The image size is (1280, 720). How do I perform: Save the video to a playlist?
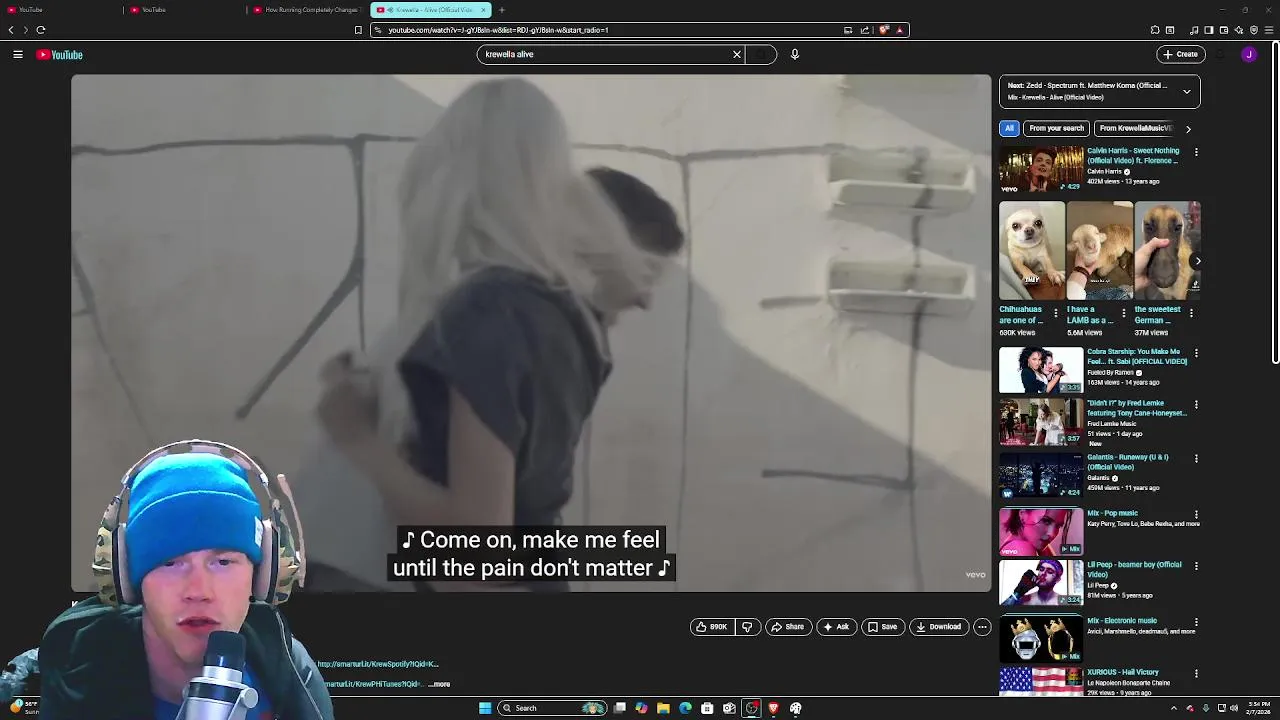pyautogui.click(x=883, y=627)
